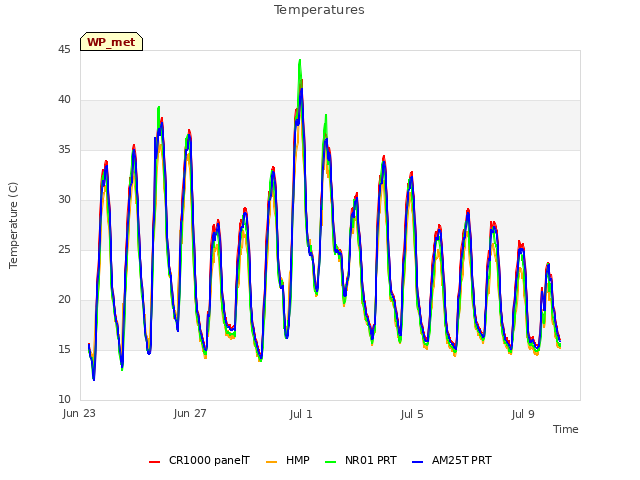Screen dimensions: 640x480
Task: Click the 30 y-axis tick label
Action: [x=64, y=200]
